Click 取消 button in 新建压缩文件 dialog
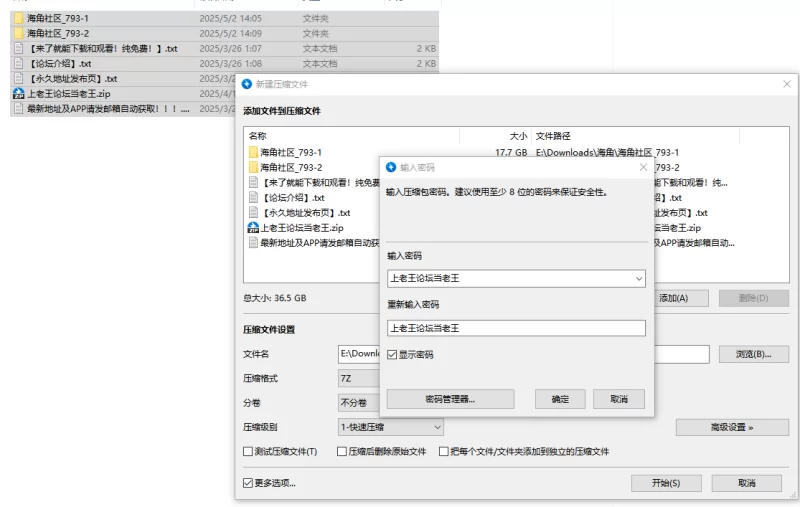 click(746, 483)
